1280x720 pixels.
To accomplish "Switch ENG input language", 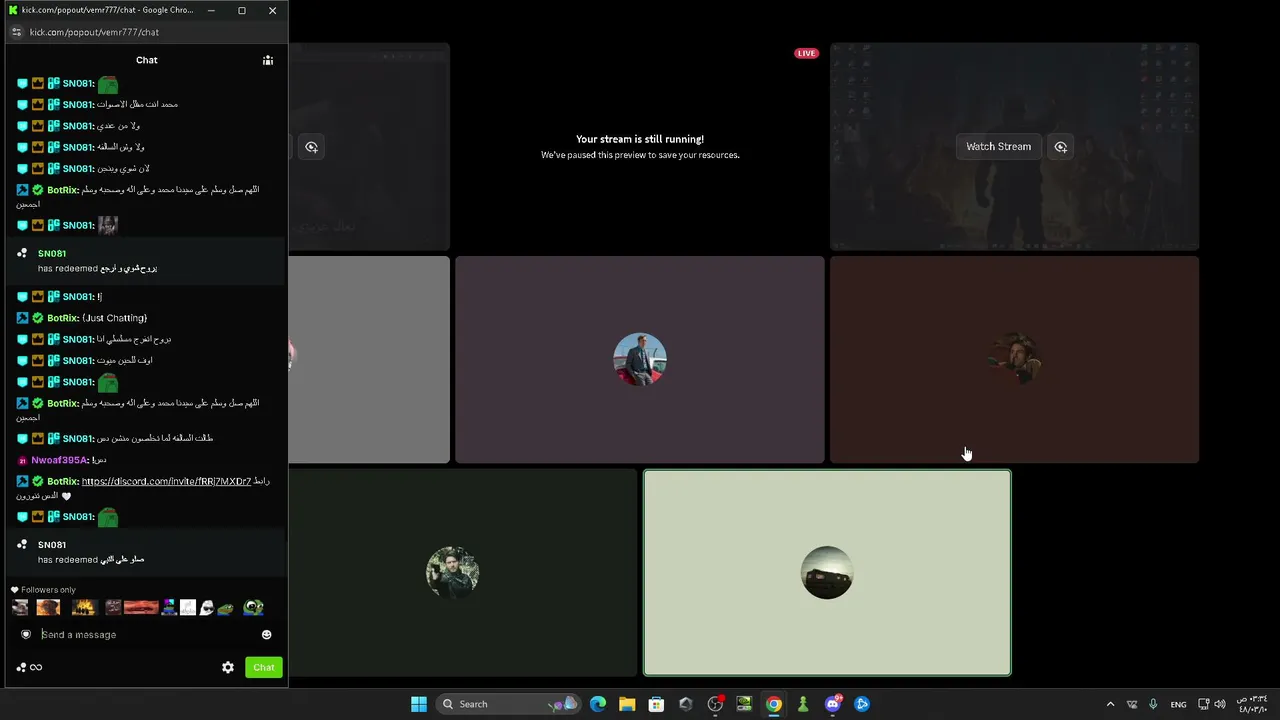I will click(1178, 704).
